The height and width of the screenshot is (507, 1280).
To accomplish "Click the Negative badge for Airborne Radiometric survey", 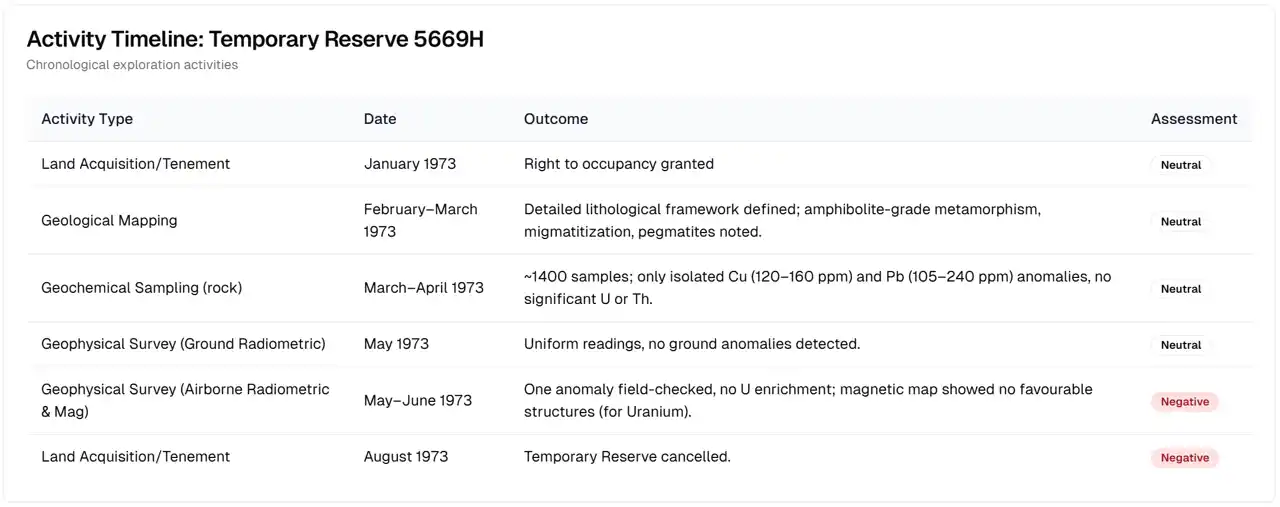I will coord(1185,402).
